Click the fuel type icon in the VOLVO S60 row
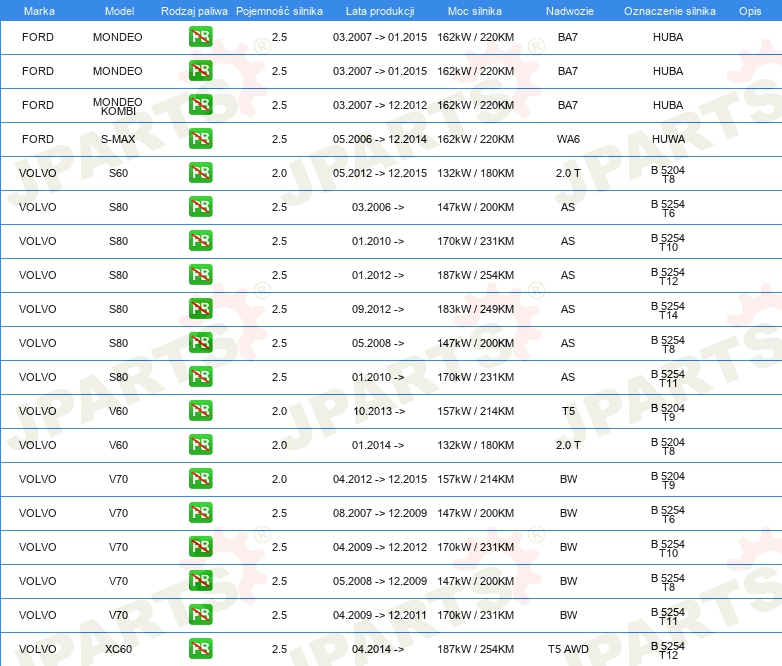The image size is (782, 666). click(200, 173)
